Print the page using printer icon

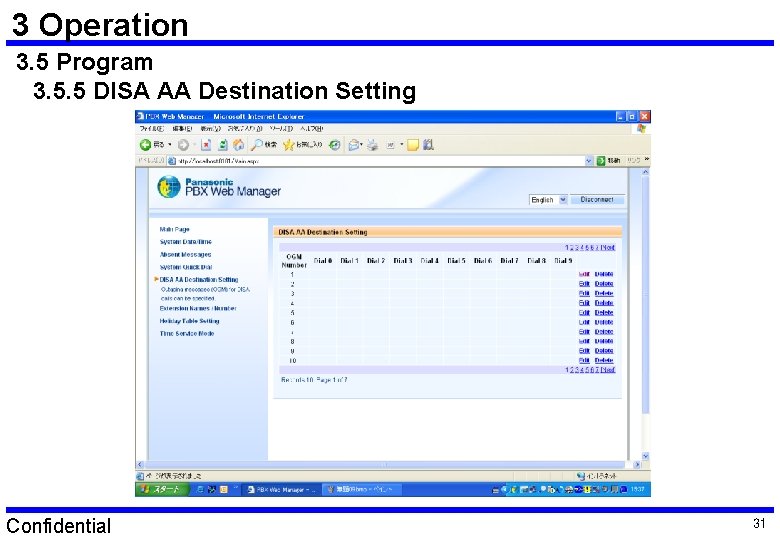[x=373, y=145]
